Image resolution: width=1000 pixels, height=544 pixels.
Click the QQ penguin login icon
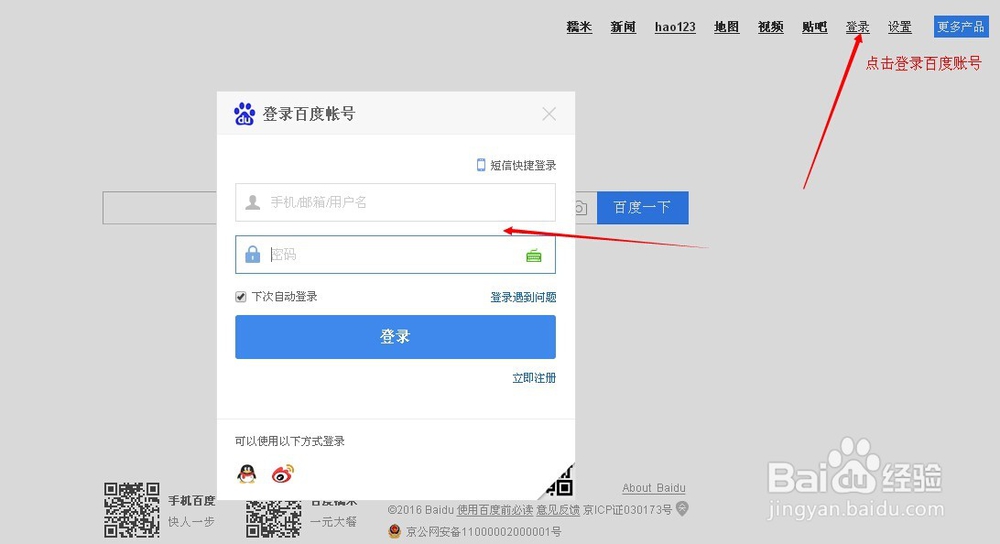pyautogui.click(x=247, y=474)
